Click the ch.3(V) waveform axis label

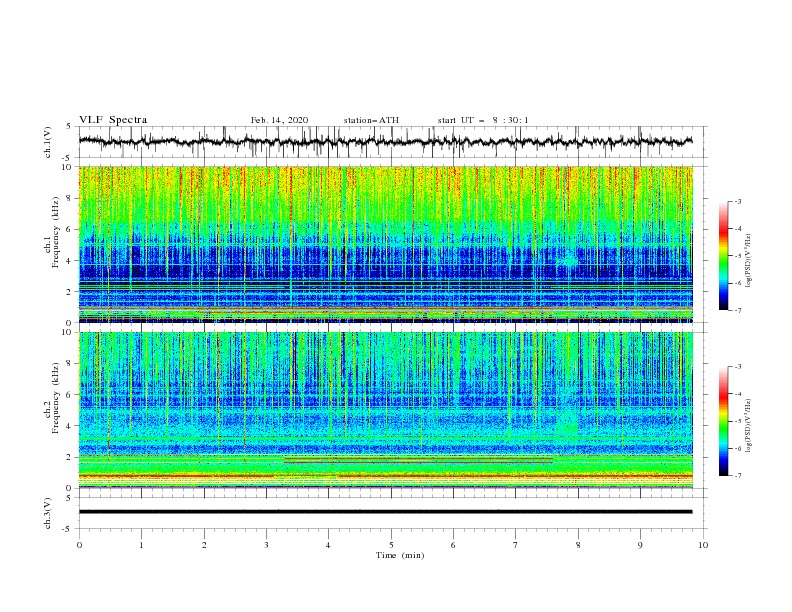click(x=48, y=513)
